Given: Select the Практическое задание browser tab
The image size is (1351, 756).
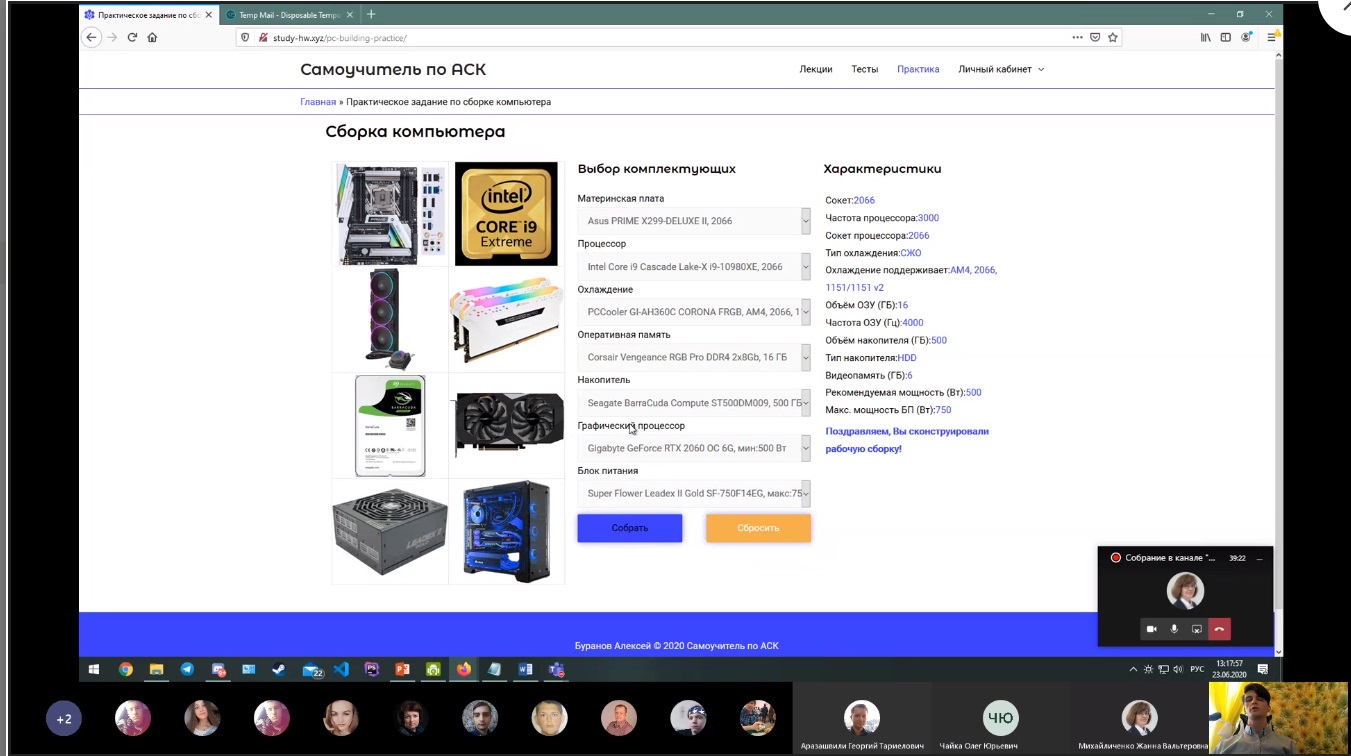Looking at the screenshot, I should 148,15.
